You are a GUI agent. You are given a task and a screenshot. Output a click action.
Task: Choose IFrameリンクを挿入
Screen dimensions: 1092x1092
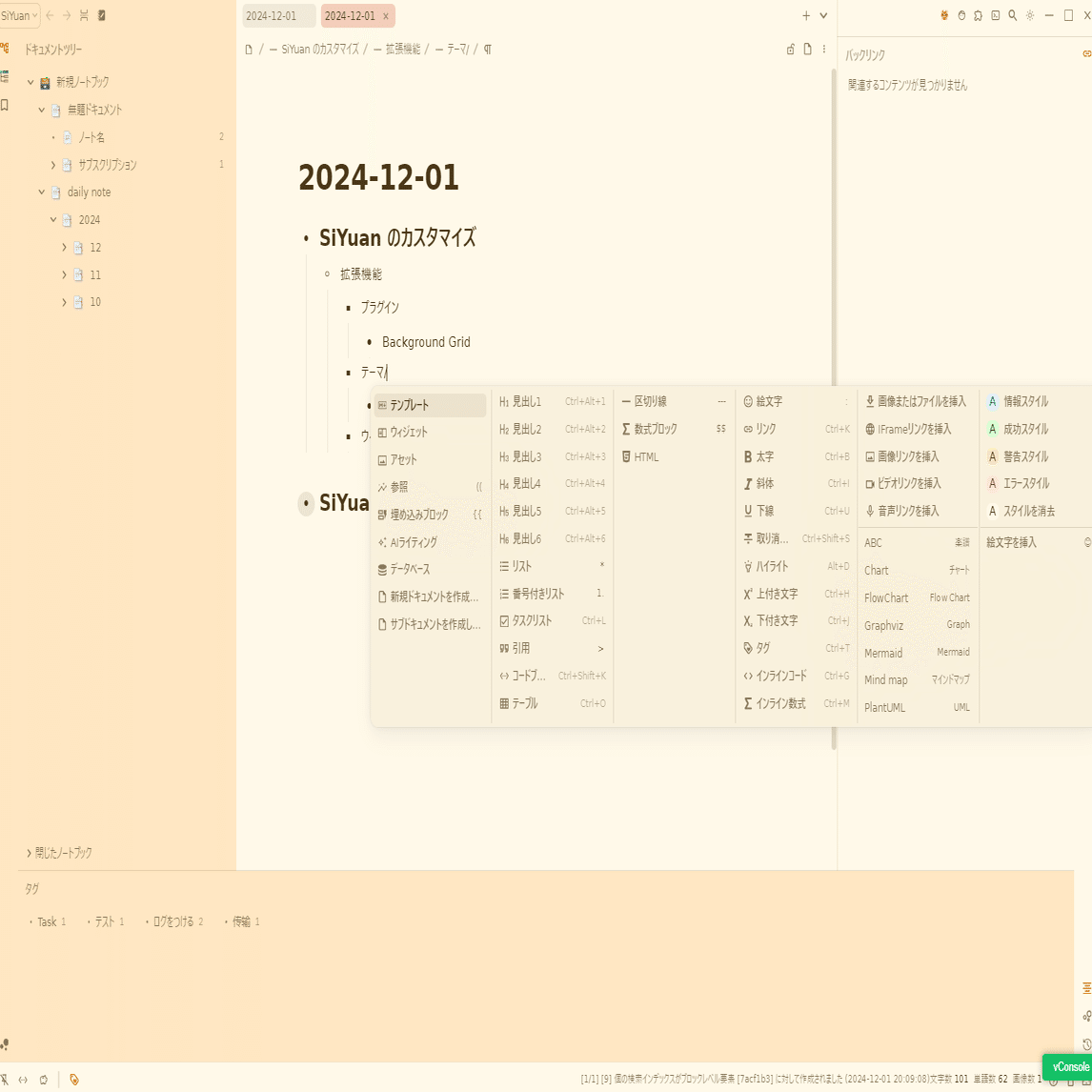(x=918, y=429)
